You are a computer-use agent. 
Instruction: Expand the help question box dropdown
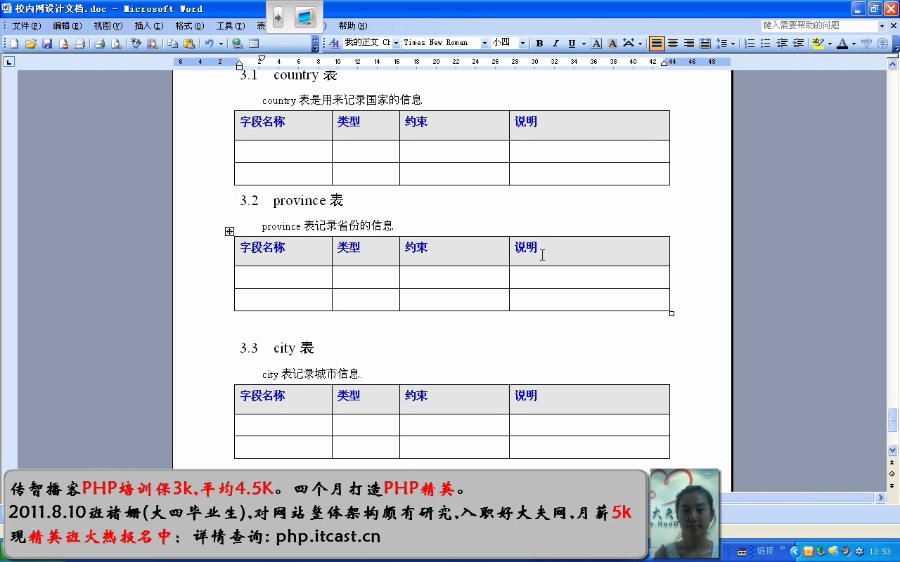pos(882,26)
